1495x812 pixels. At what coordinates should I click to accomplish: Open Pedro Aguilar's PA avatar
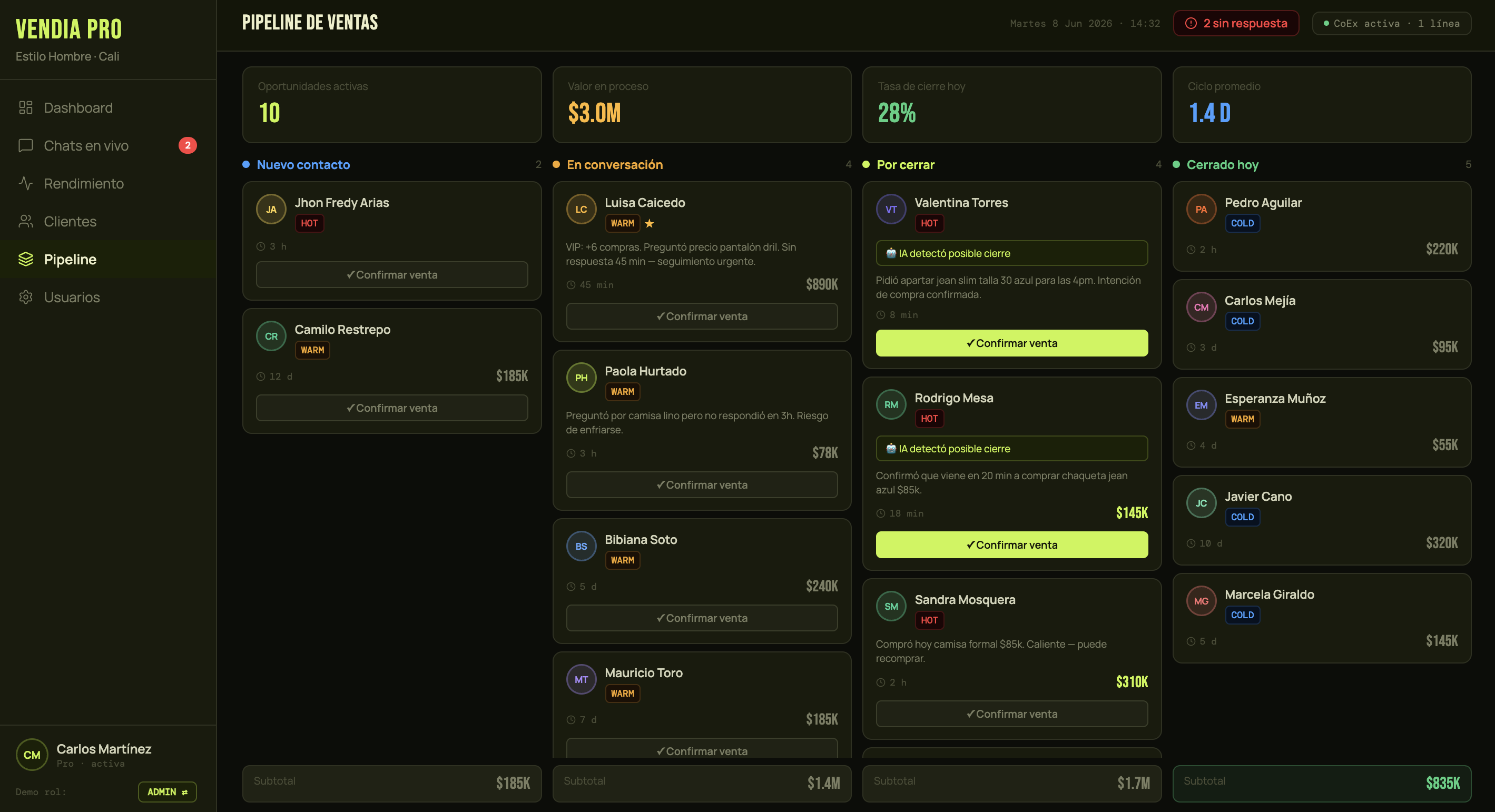click(x=1202, y=210)
